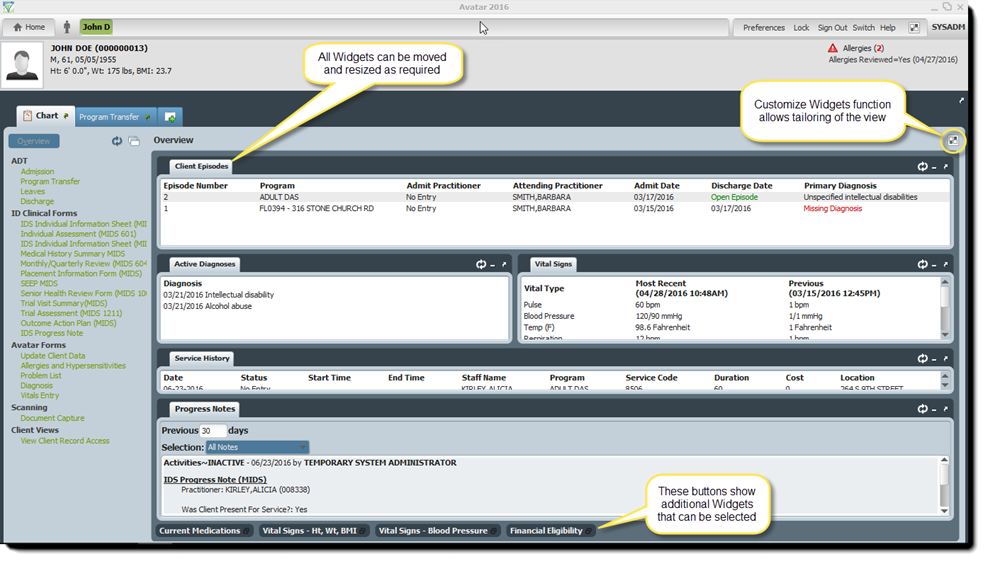Open the Leaves link
This screenshot has width=1000, height=576.
[x=33, y=191]
